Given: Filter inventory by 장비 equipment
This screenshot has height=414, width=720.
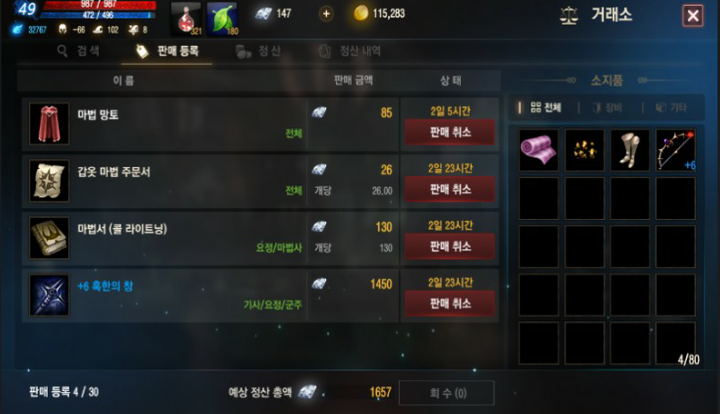Looking at the screenshot, I should [607, 107].
